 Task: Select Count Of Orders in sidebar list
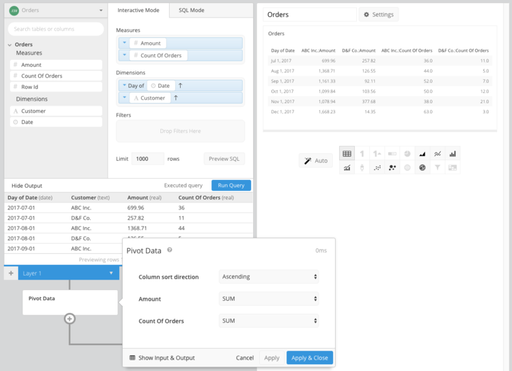56,76
